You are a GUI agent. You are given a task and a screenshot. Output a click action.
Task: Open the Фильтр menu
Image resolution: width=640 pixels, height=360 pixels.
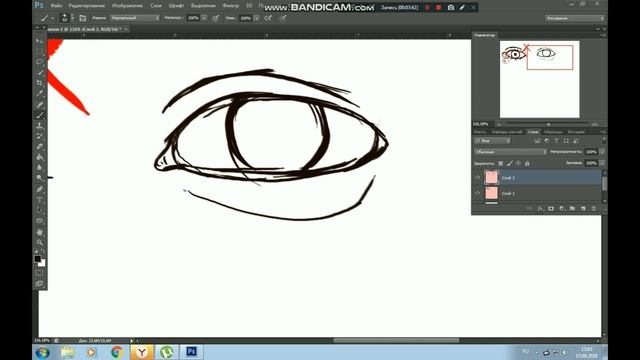(x=231, y=6)
